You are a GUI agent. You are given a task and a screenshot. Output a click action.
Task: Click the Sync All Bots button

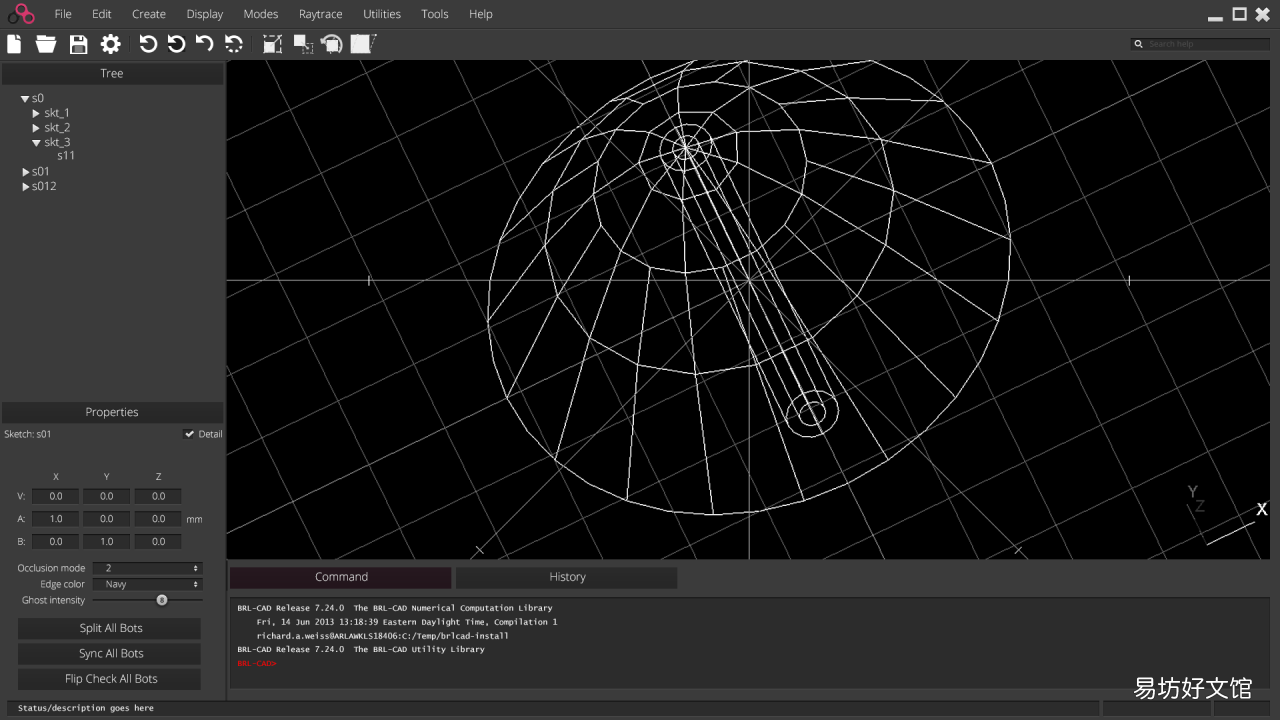pos(110,653)
